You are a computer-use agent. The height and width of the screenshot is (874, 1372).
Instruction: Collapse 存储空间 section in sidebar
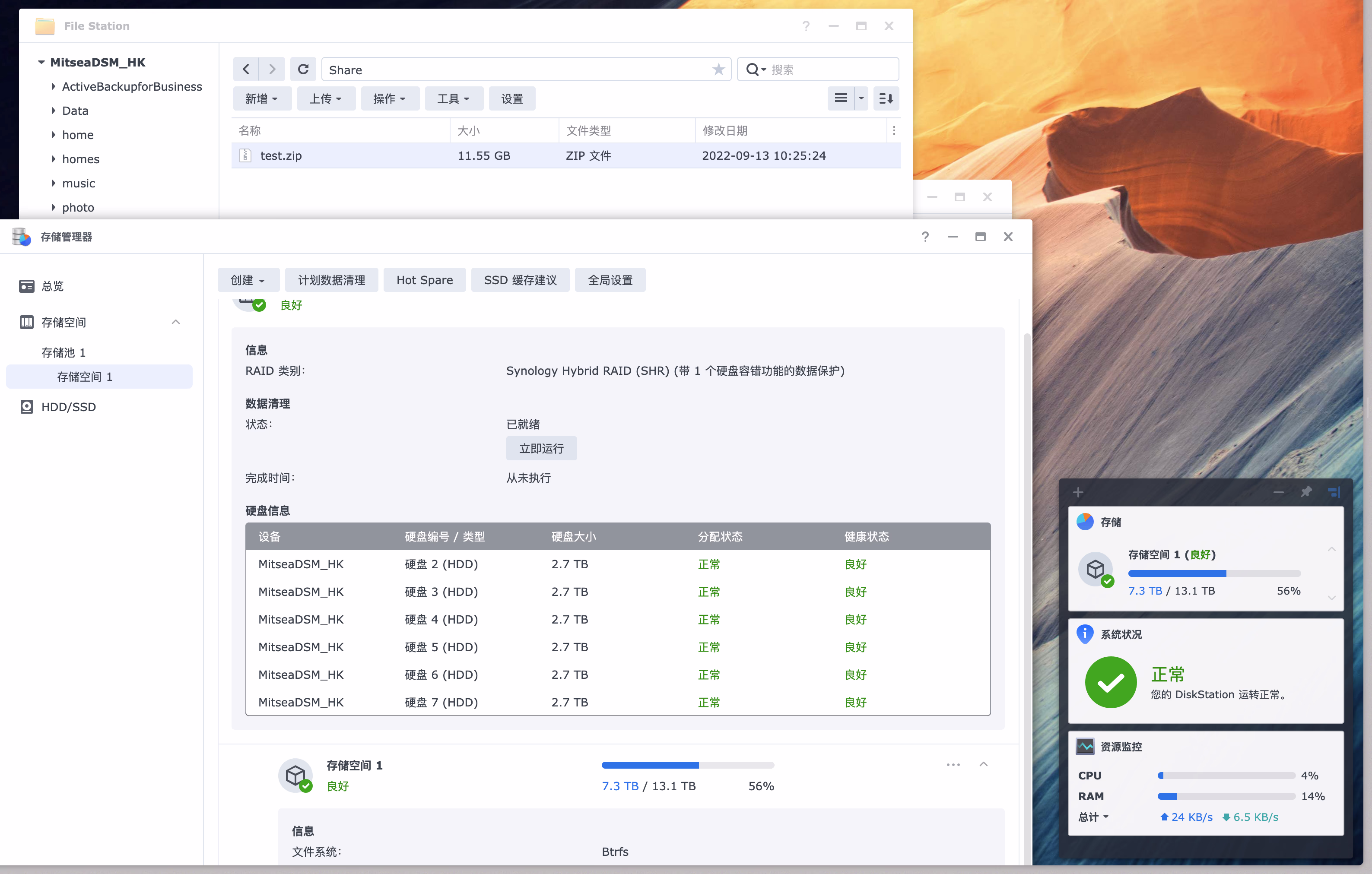(x=175, y=322)
